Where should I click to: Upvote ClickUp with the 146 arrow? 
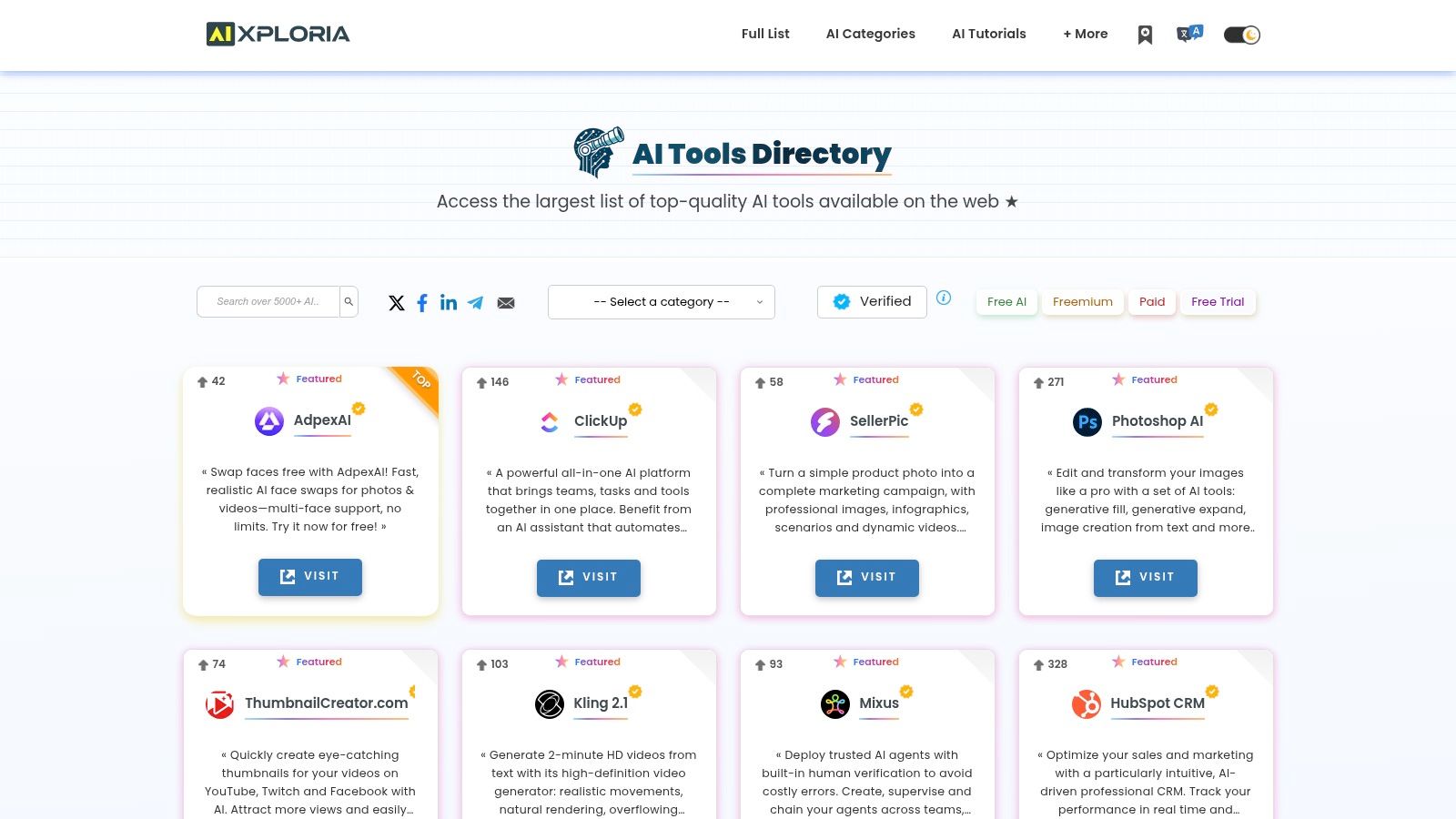(x=482, y=383)
